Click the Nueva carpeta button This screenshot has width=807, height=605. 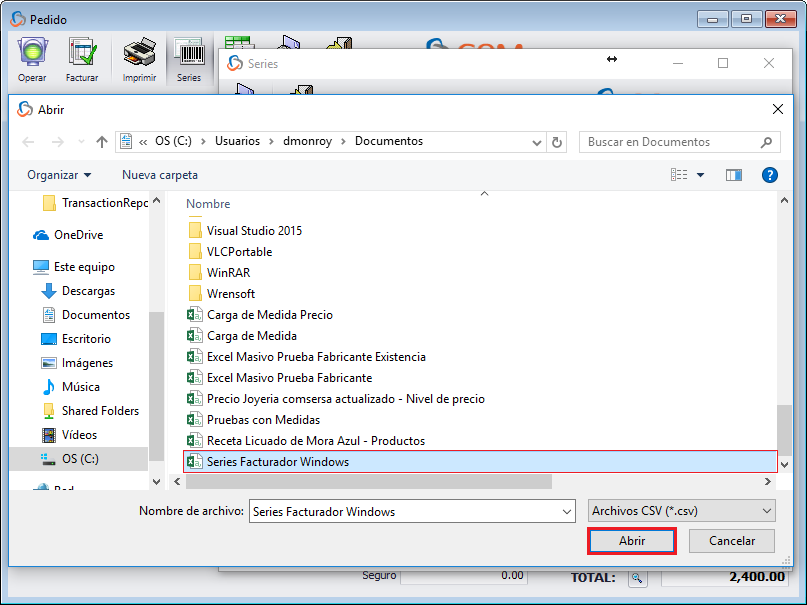[160, 175]
